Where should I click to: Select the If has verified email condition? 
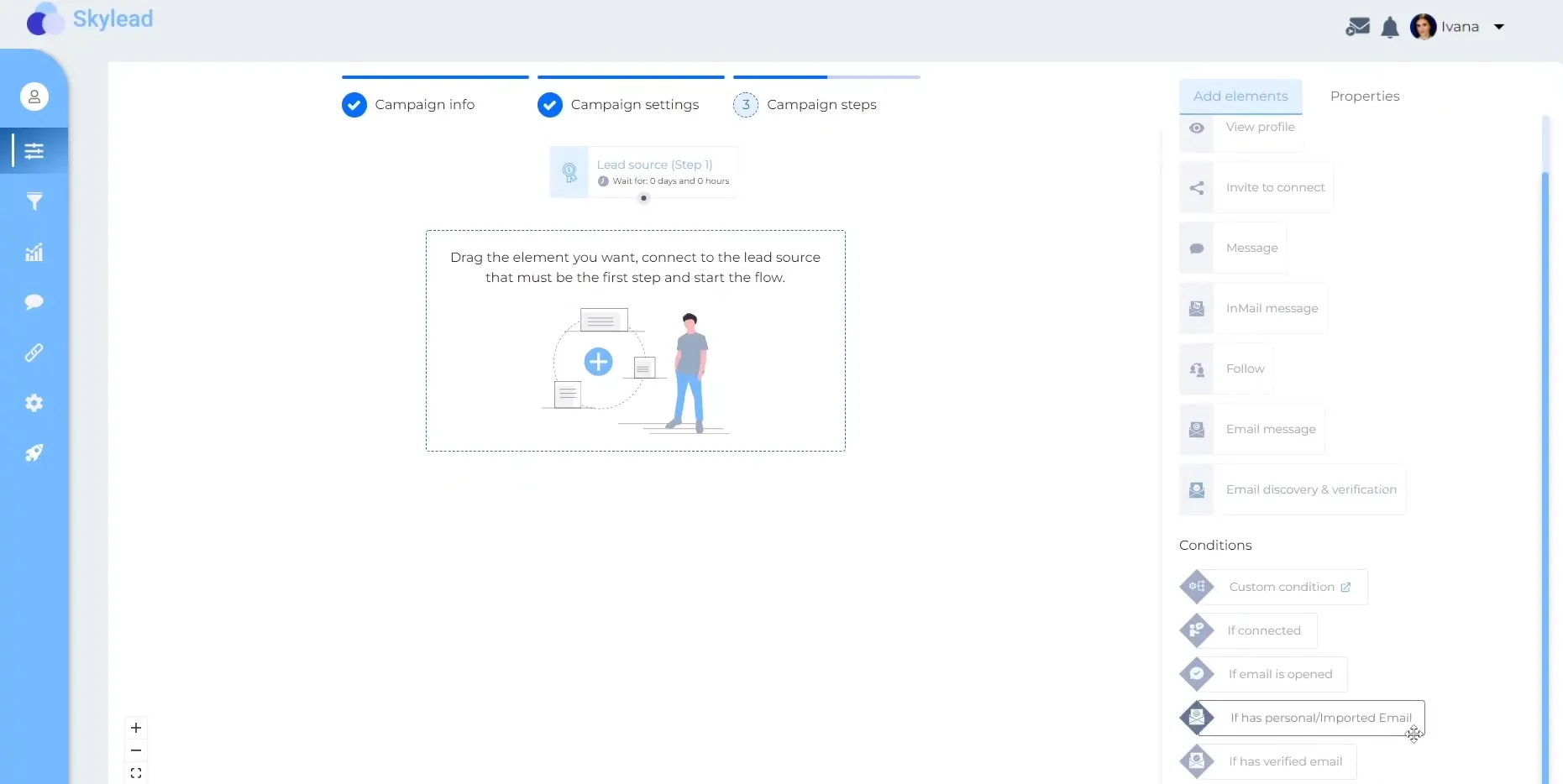[x=1268, y=762]
